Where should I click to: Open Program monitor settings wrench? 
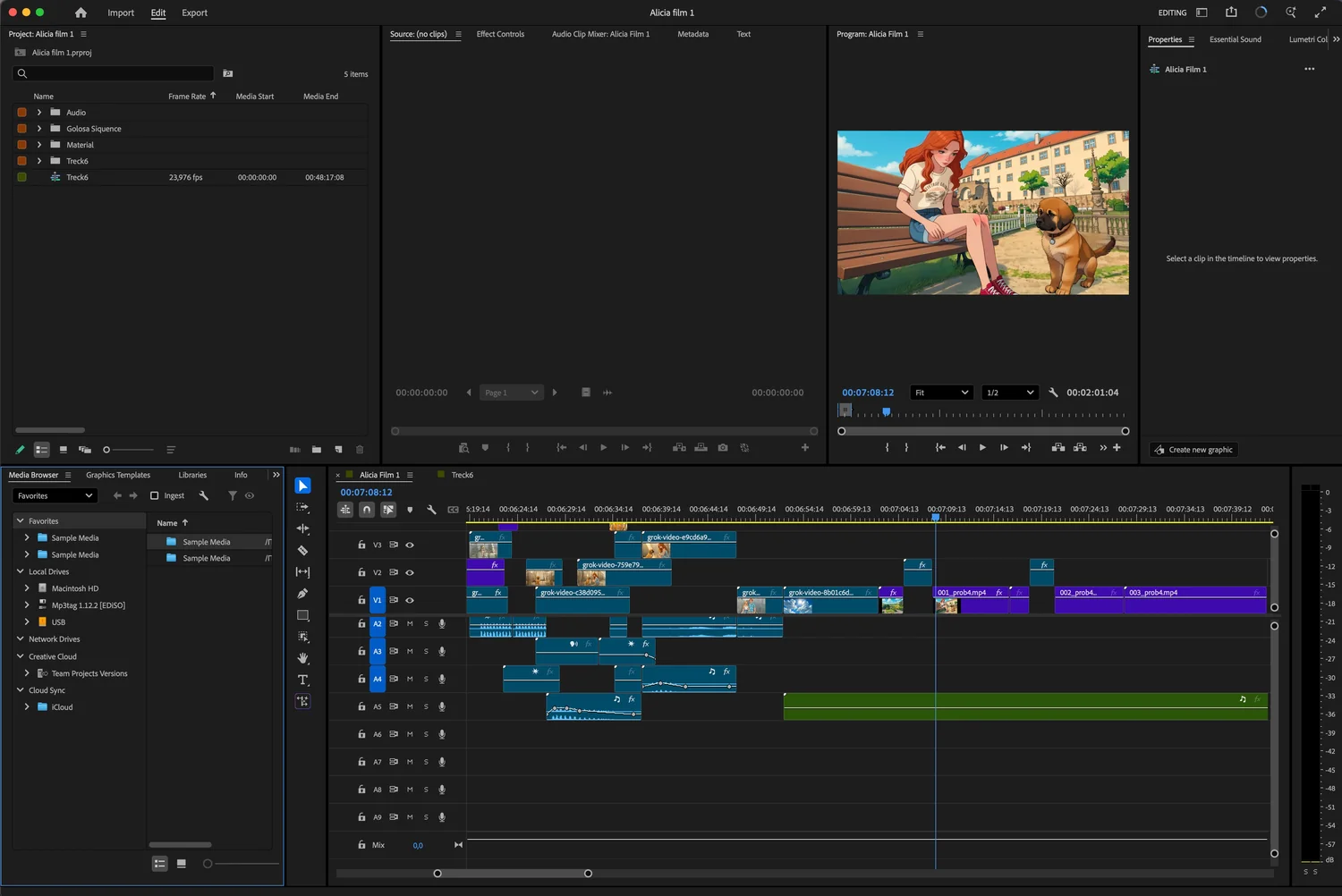(x=1053, y=393)
